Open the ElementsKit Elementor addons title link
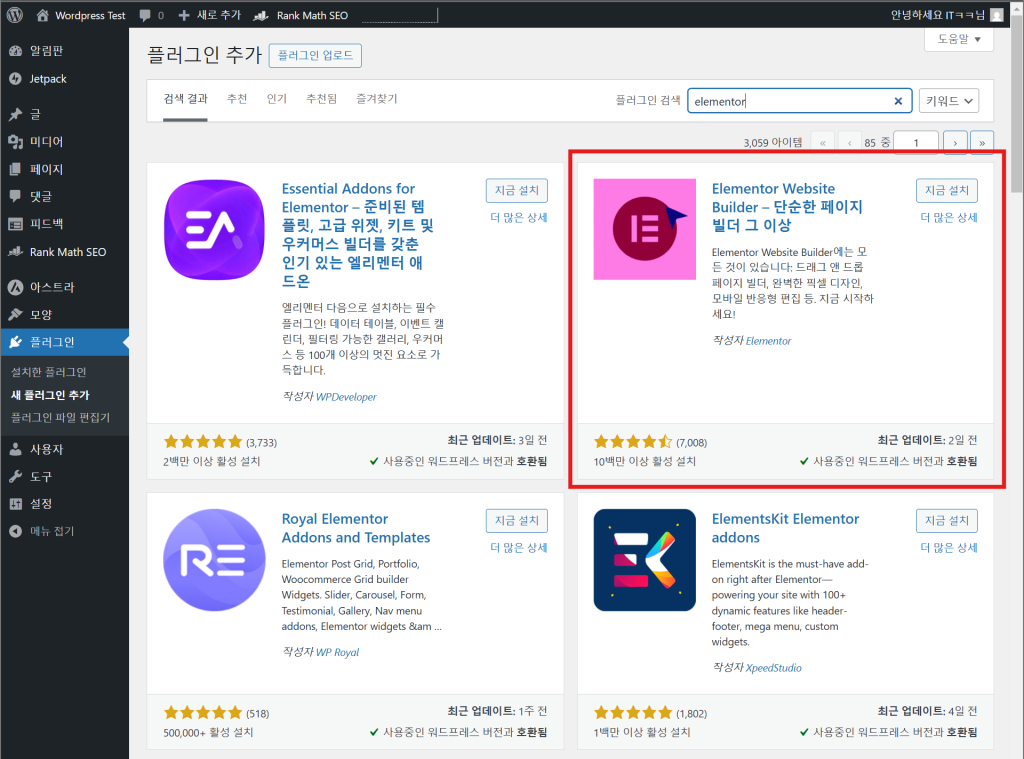1024x759 pixels. coord(785,528)
